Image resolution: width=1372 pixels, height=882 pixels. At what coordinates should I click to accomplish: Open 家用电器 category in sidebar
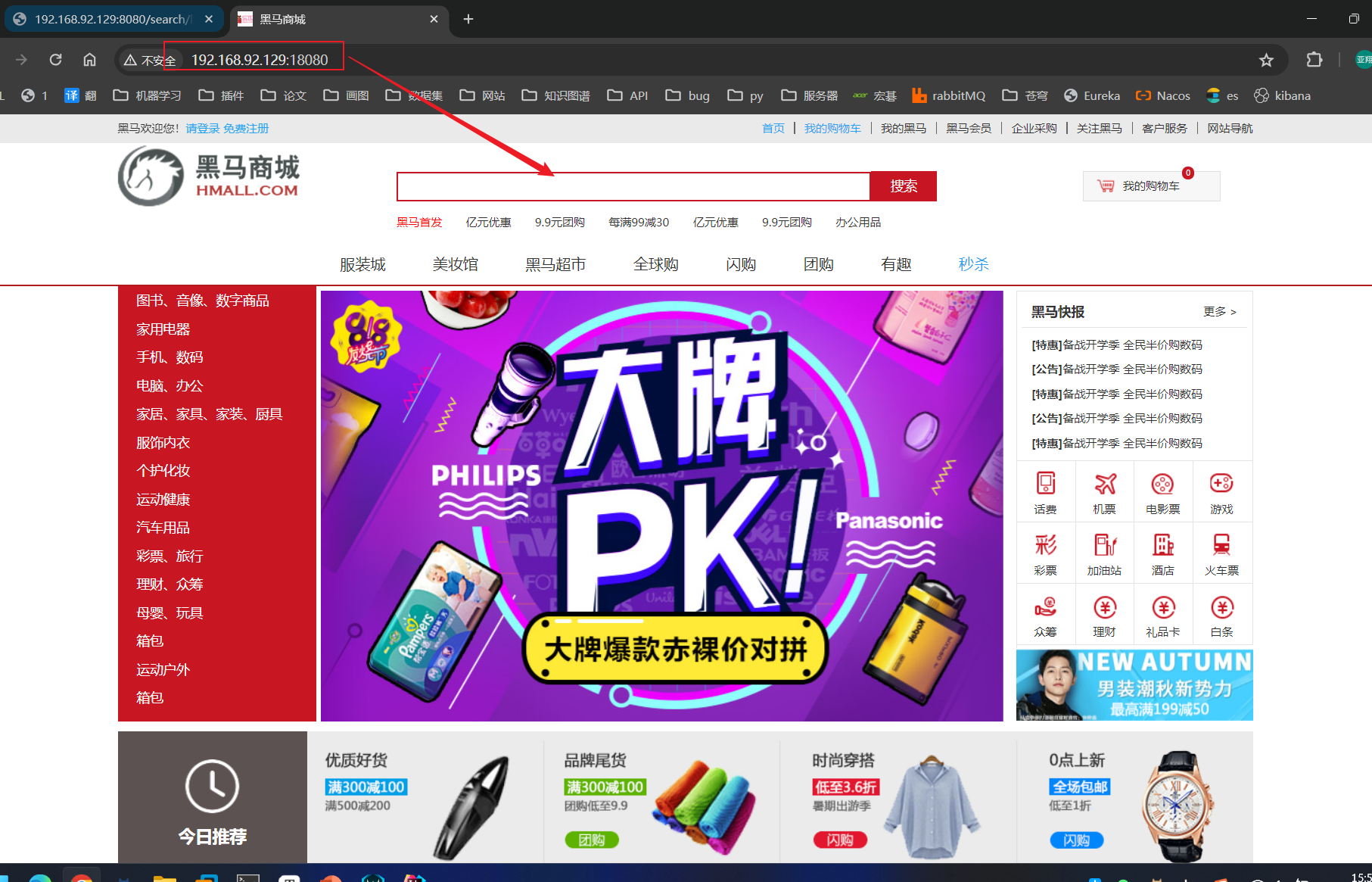click(163, 329)
